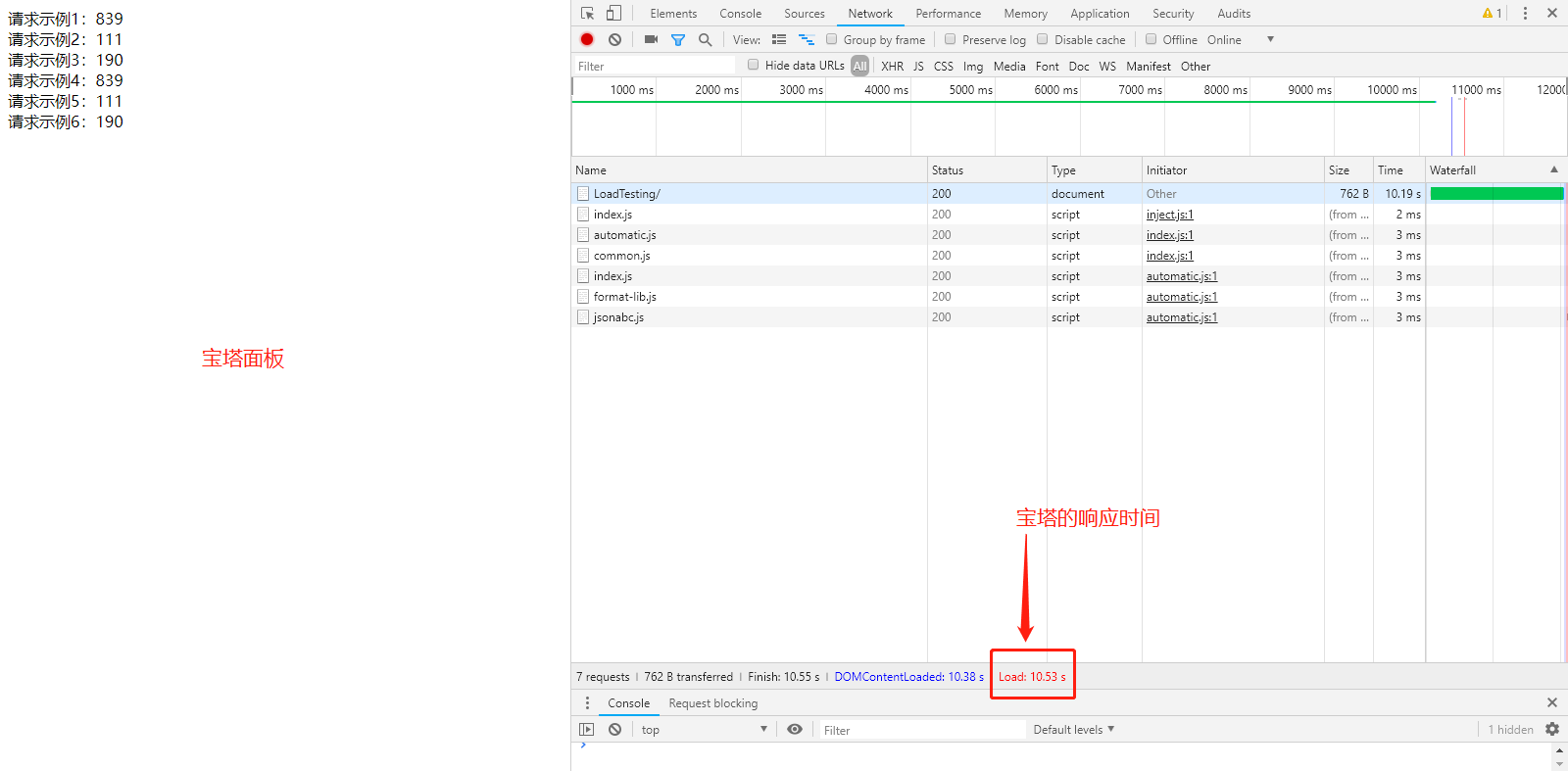The image size is (1568, 771).
Task: Click the network Filter text field
Action: (x=654, y=66)
